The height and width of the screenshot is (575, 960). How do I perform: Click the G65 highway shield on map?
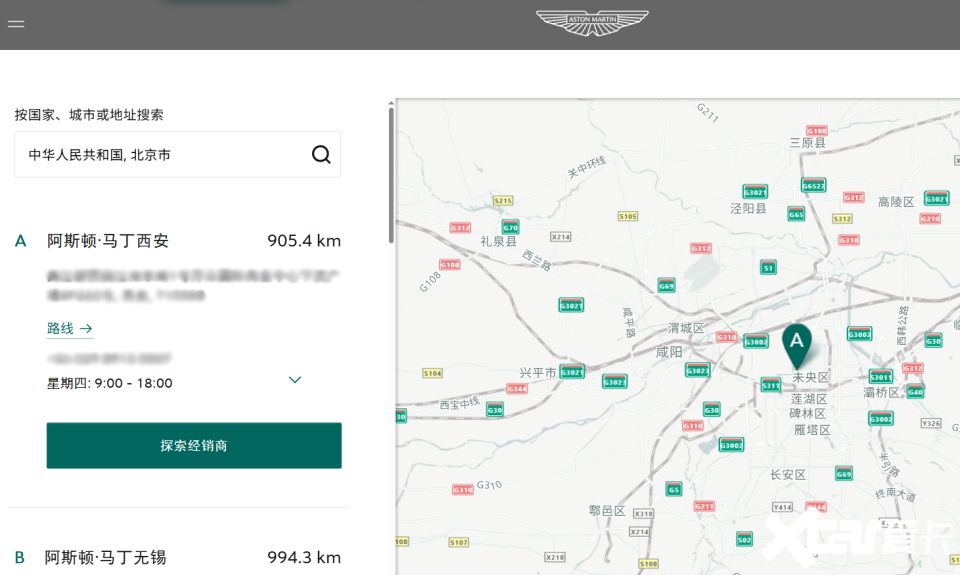[x=796, y=214]
